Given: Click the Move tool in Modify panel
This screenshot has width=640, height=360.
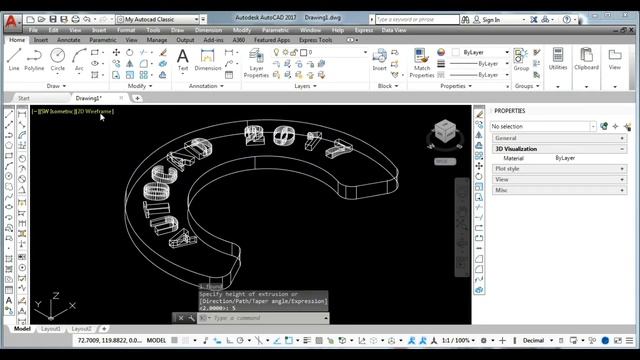Looking at the screenshot, I should point(116,52).
